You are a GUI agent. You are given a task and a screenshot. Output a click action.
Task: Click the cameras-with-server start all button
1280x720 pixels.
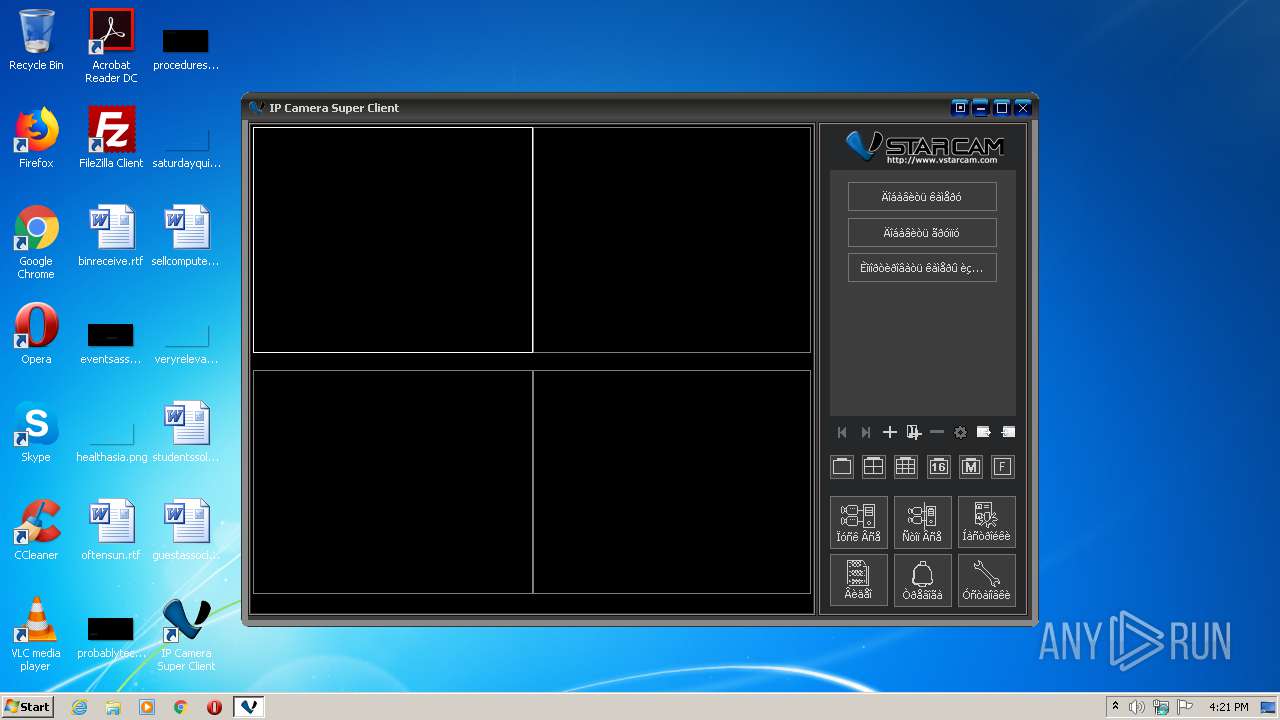pos(859,522)
